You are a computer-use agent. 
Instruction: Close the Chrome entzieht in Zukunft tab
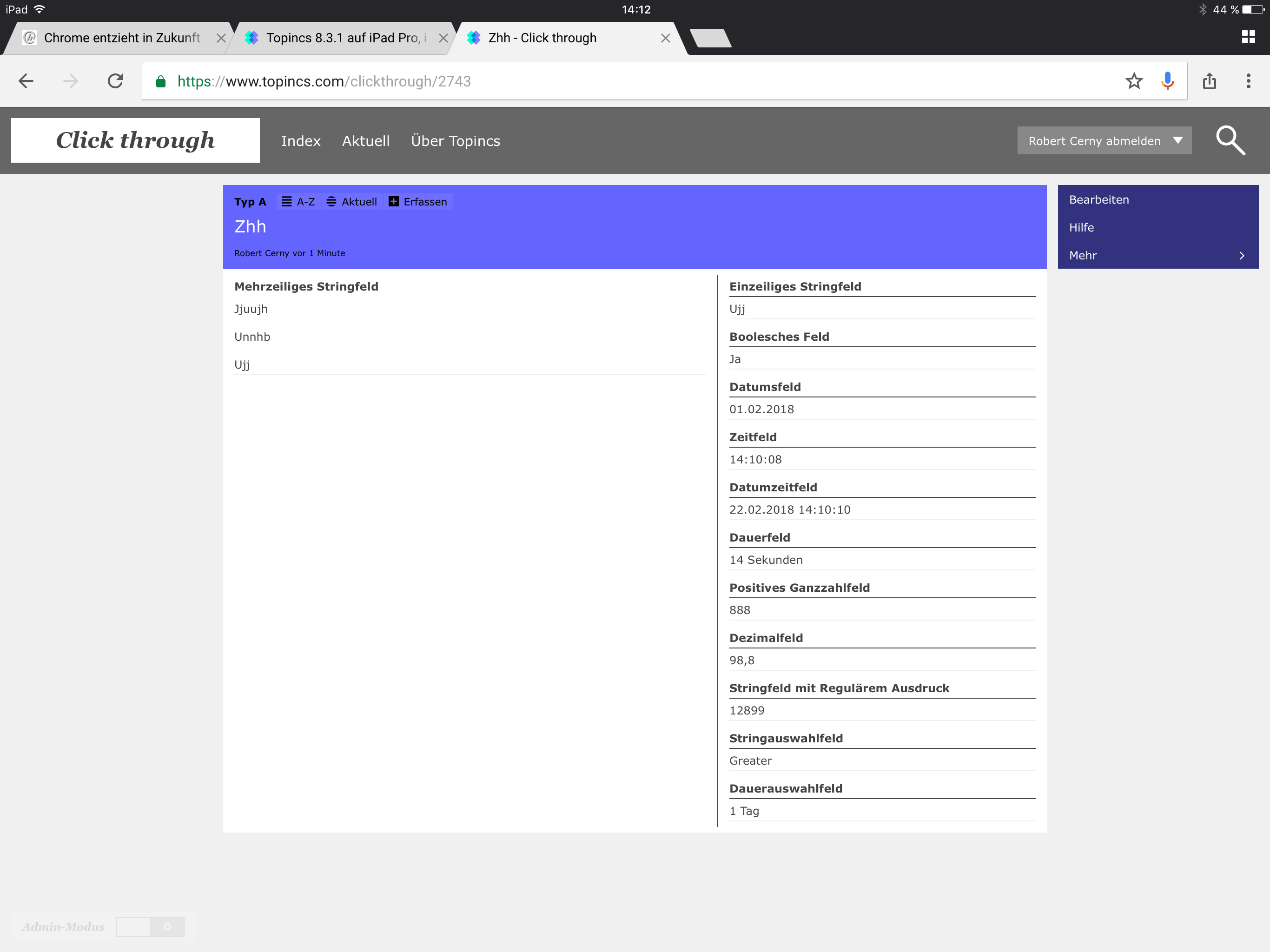(220, 38)
